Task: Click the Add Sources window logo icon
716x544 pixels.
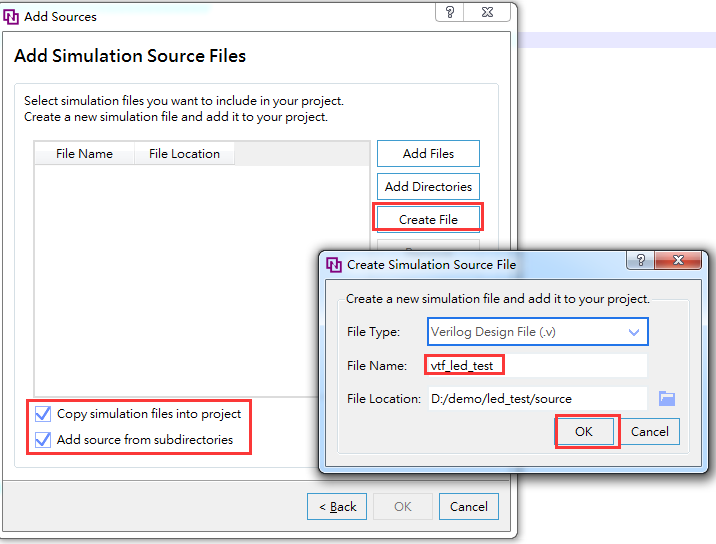Action: (12, 16)
